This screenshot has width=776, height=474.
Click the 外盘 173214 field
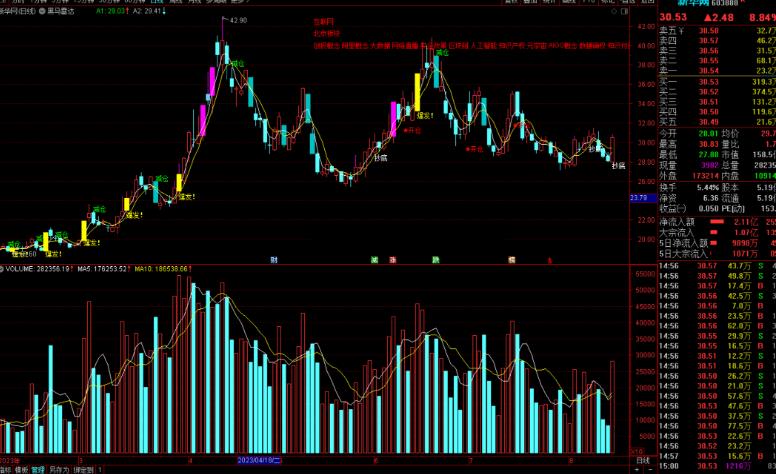click(688, 176)
